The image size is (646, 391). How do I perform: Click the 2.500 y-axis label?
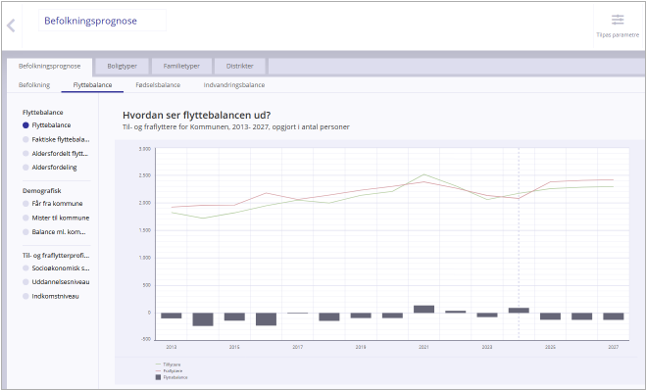pyautogui.click(x=145, y=176)
